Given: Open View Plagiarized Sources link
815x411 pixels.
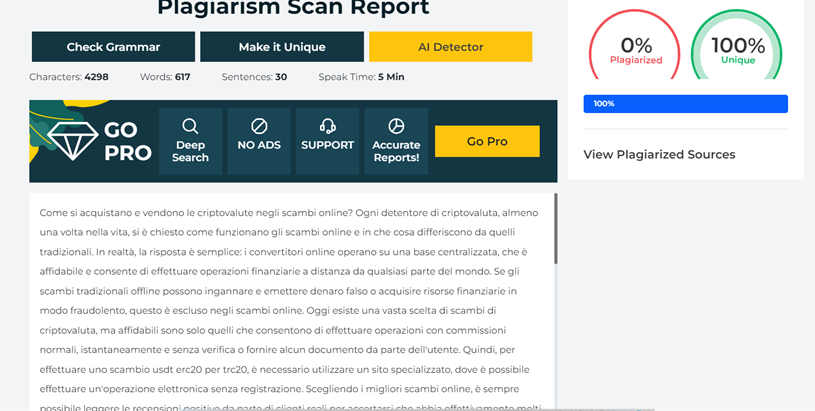Looking at the screenshot, I should coord(659,155).
